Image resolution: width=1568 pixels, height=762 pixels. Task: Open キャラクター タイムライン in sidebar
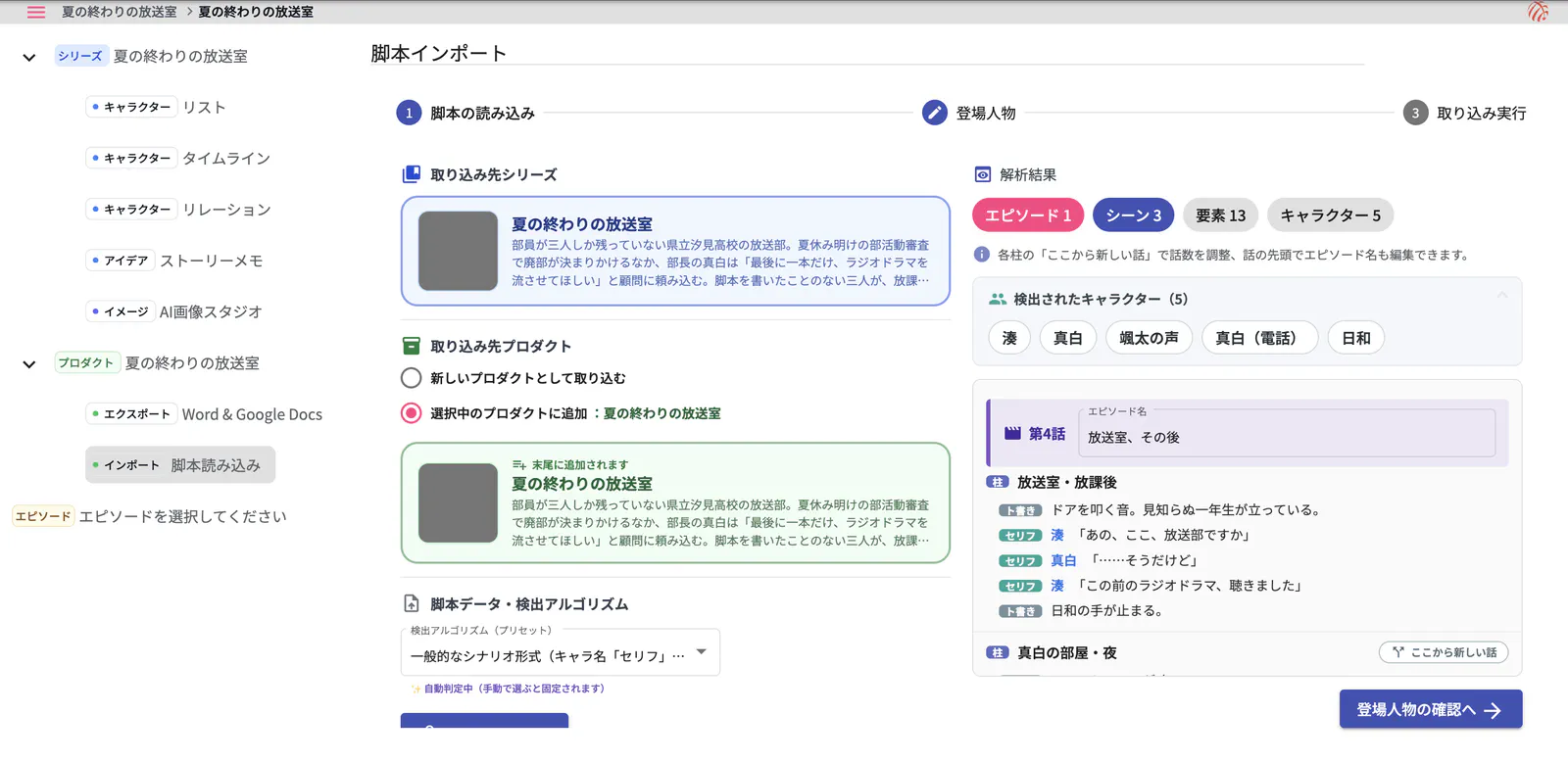178,158
